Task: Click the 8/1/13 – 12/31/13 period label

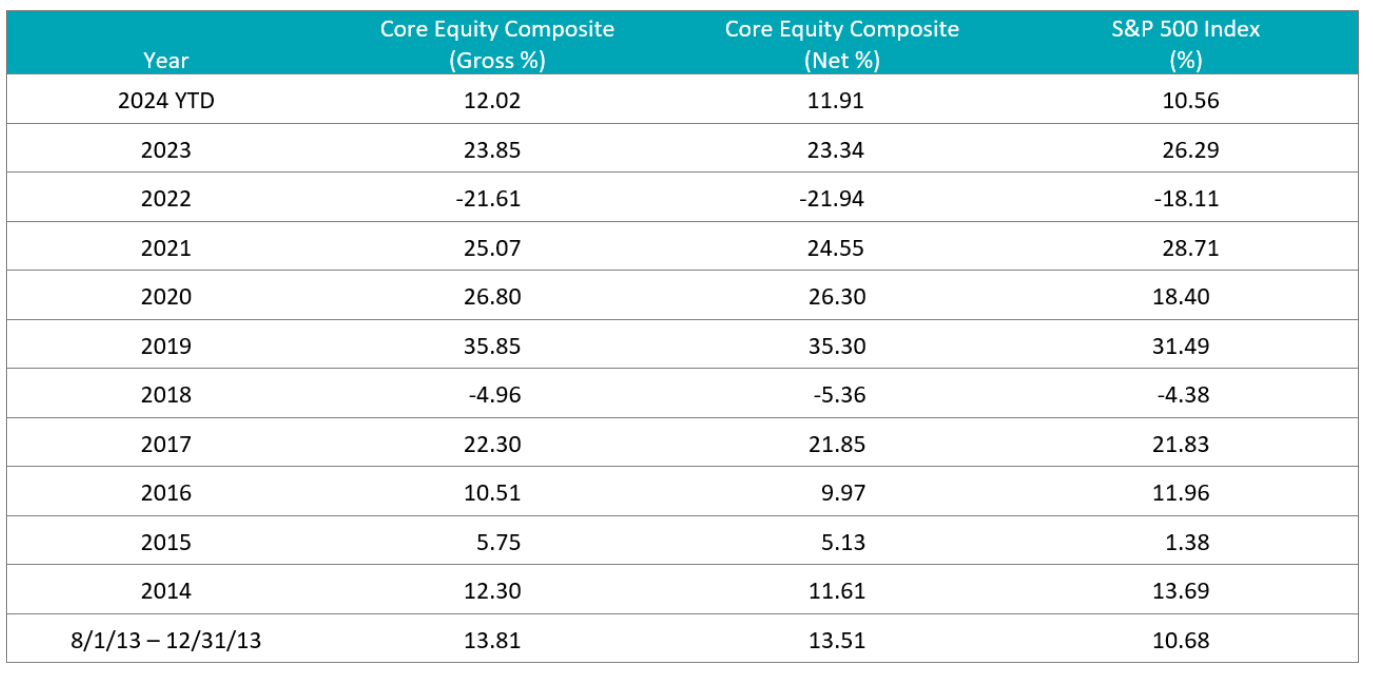Action: pyautogui.click(x=166, y=640)
